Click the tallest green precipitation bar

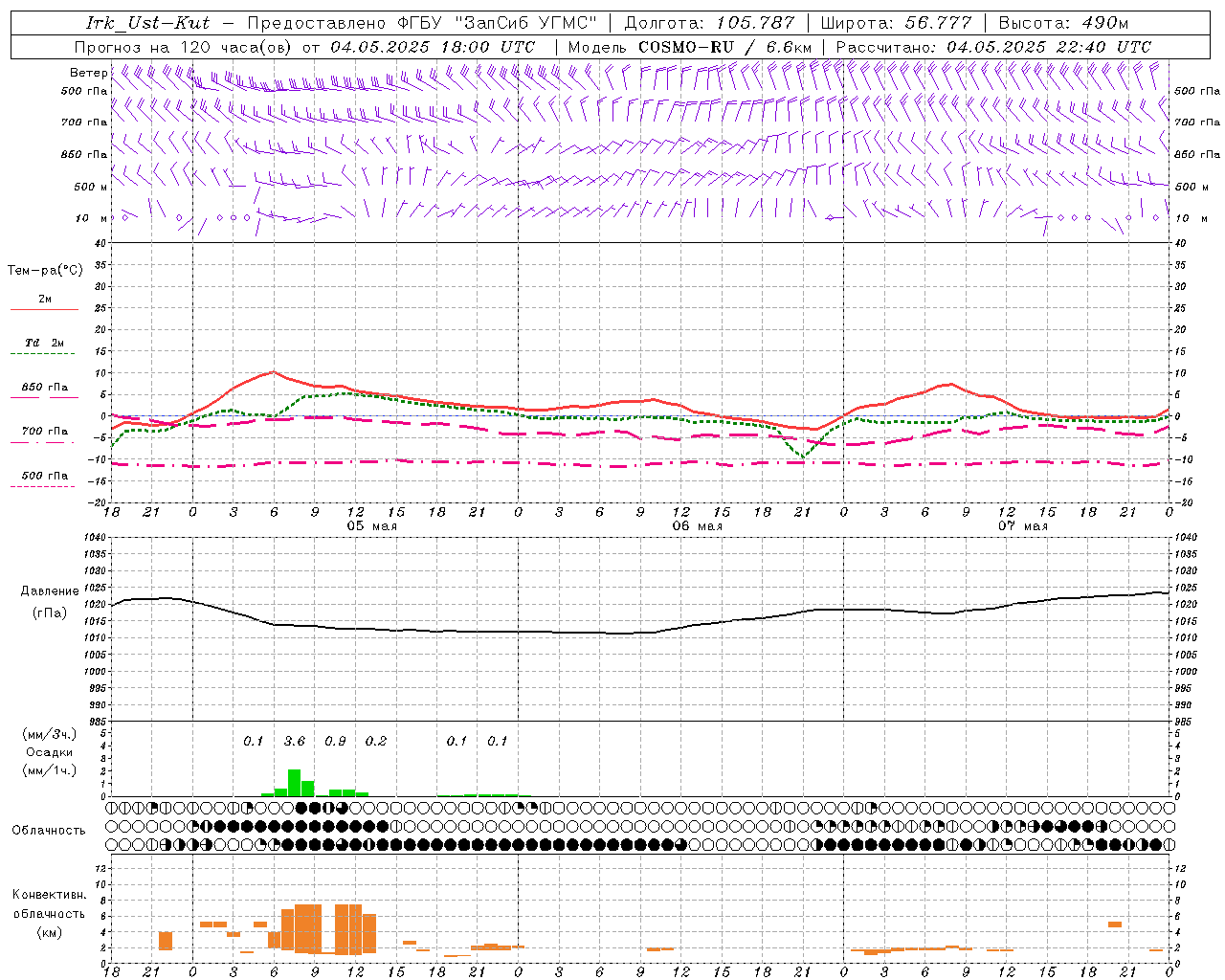tap(295, 783)
